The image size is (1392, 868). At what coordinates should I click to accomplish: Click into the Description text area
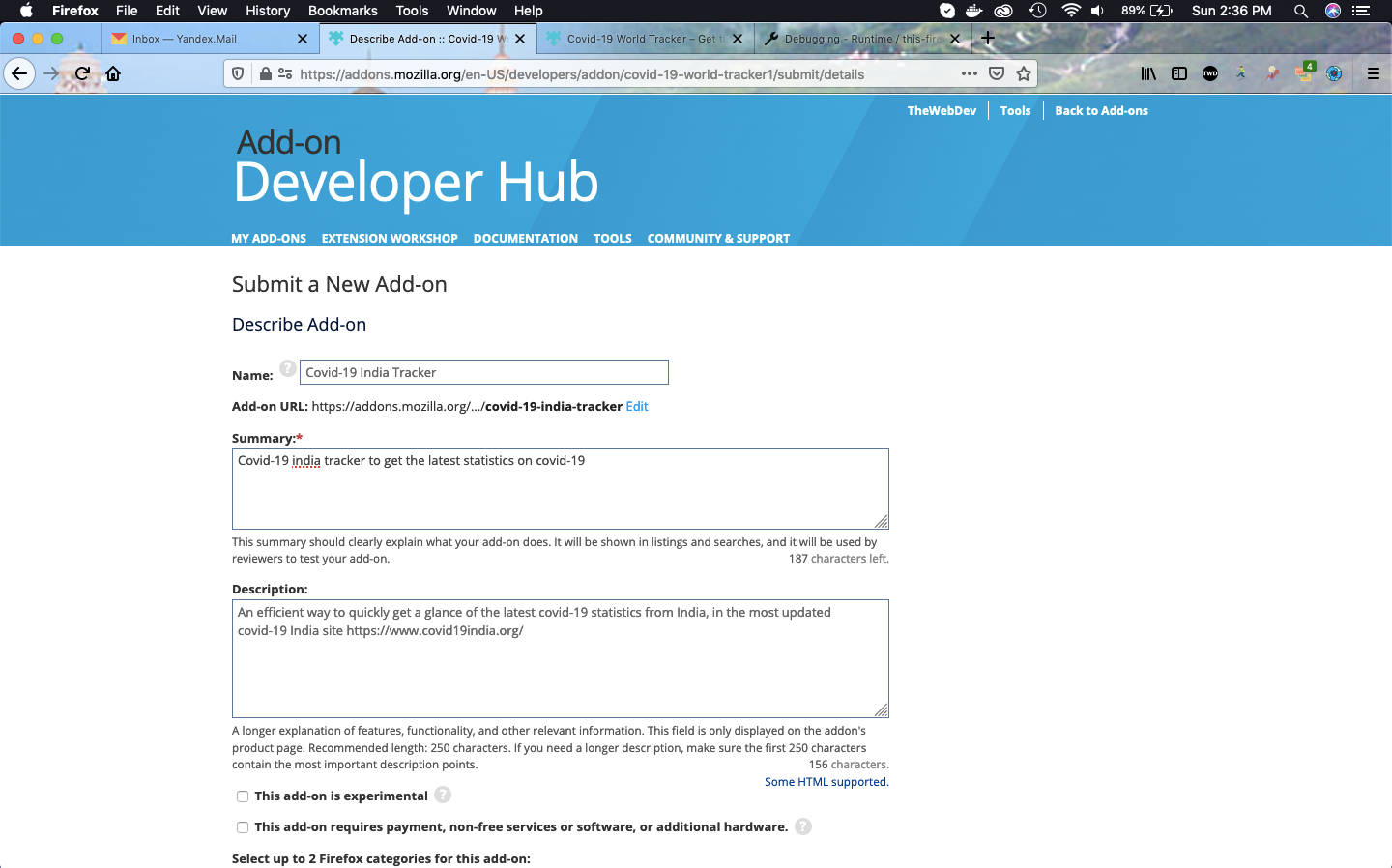coord(561,659)
